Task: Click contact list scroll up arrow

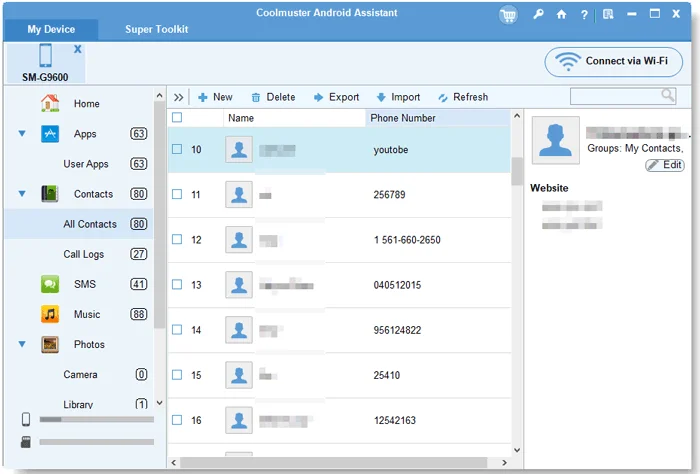Action: click(x=517, y=116)
